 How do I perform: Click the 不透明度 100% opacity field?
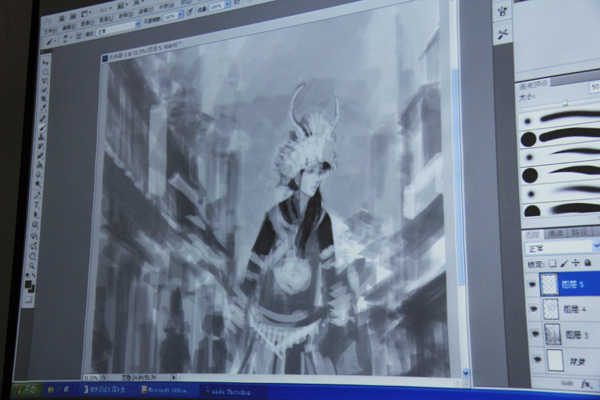(171, 17)
